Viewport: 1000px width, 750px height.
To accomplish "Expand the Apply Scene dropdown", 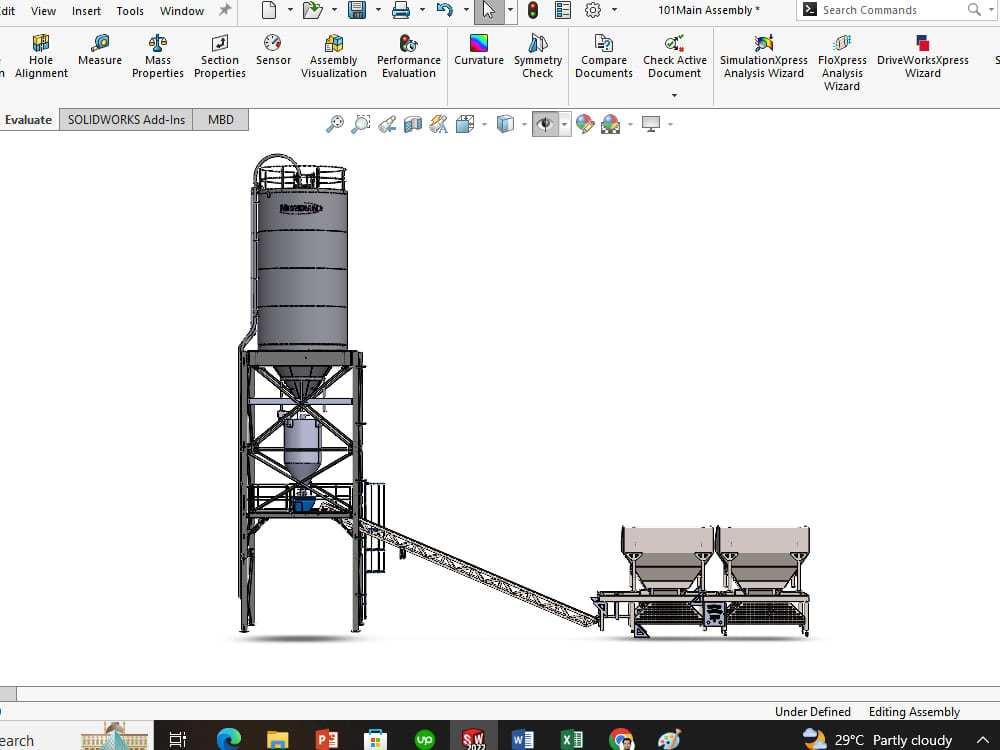I will tap(629, 124).
